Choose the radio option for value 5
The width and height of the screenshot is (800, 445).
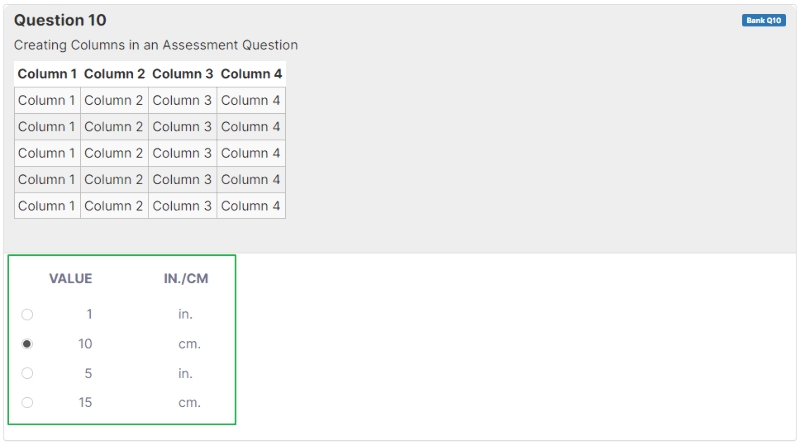pyautogui.click(x=27, y=373)
